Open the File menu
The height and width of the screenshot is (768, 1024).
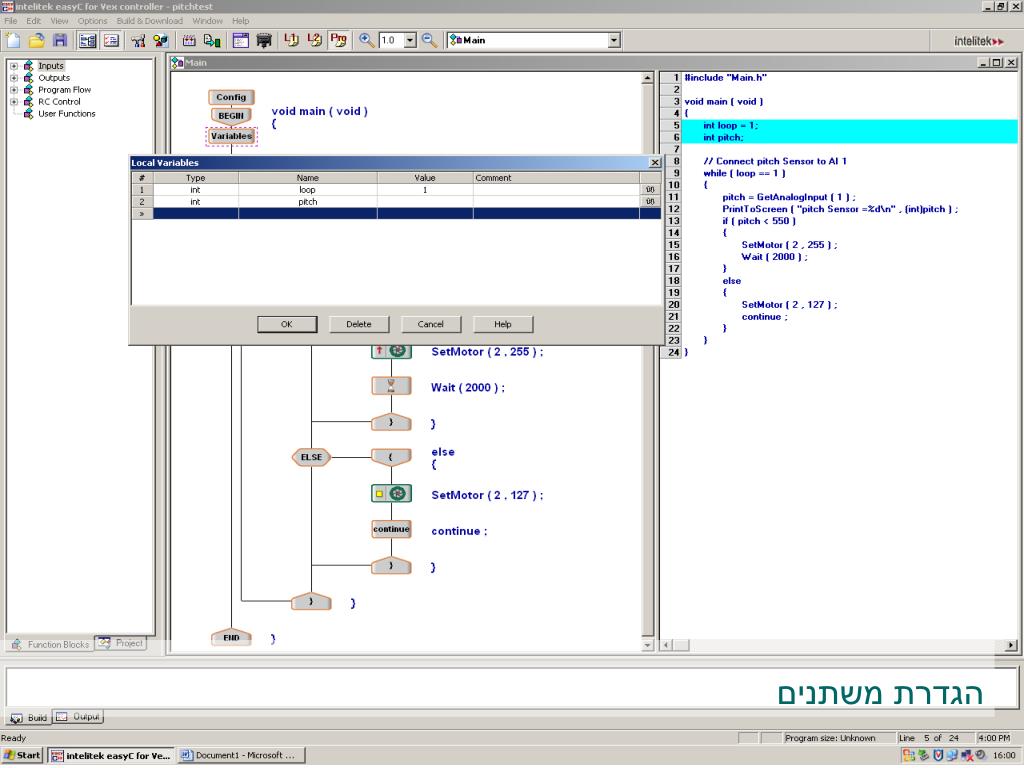(x=11, y=21)
